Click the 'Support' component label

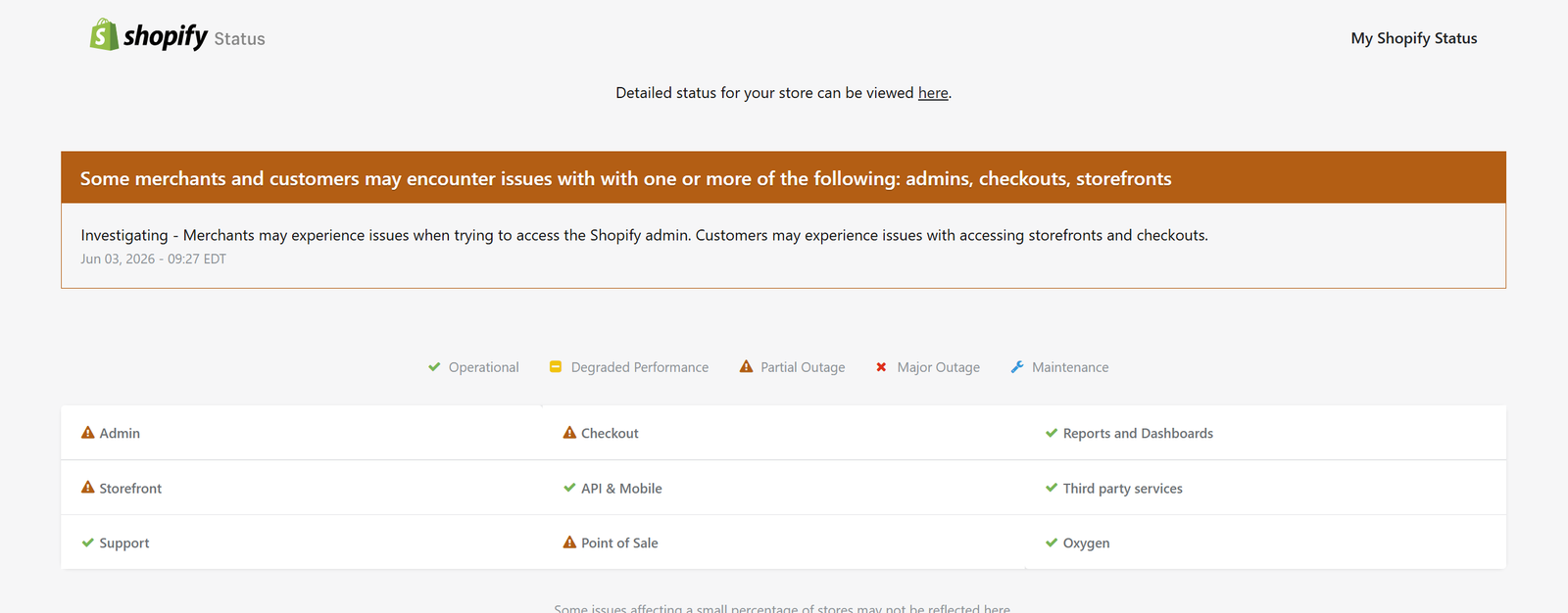pos(124,543)
